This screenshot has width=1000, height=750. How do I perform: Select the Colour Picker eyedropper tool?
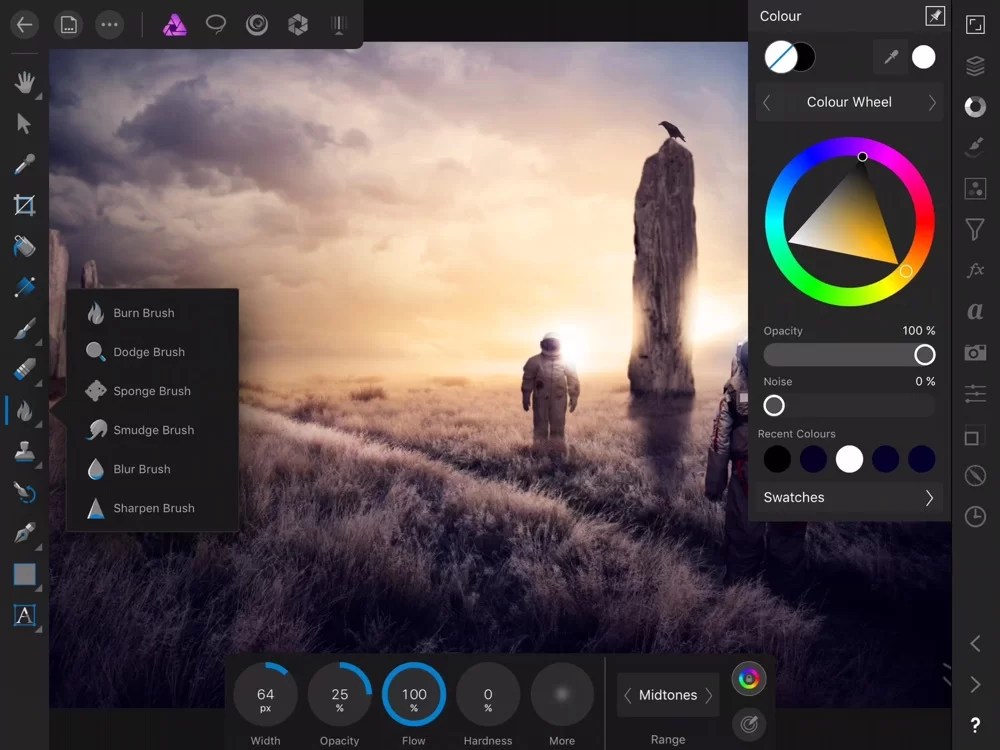(24, 165)
